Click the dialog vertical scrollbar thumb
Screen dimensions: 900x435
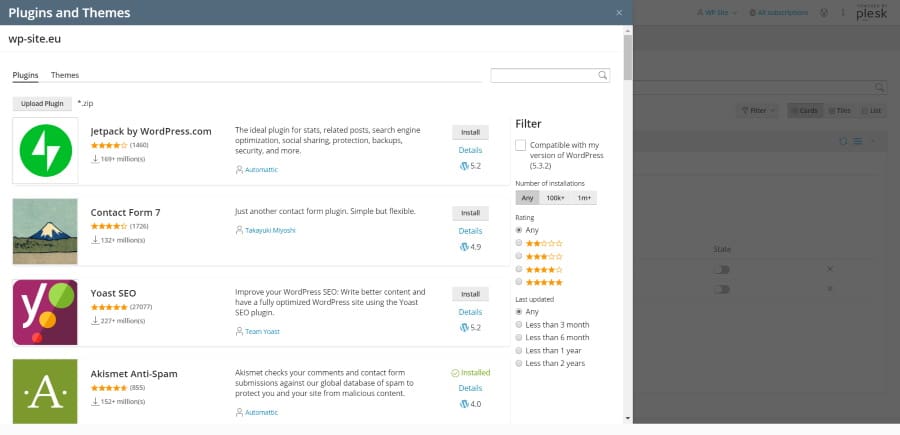628,57
